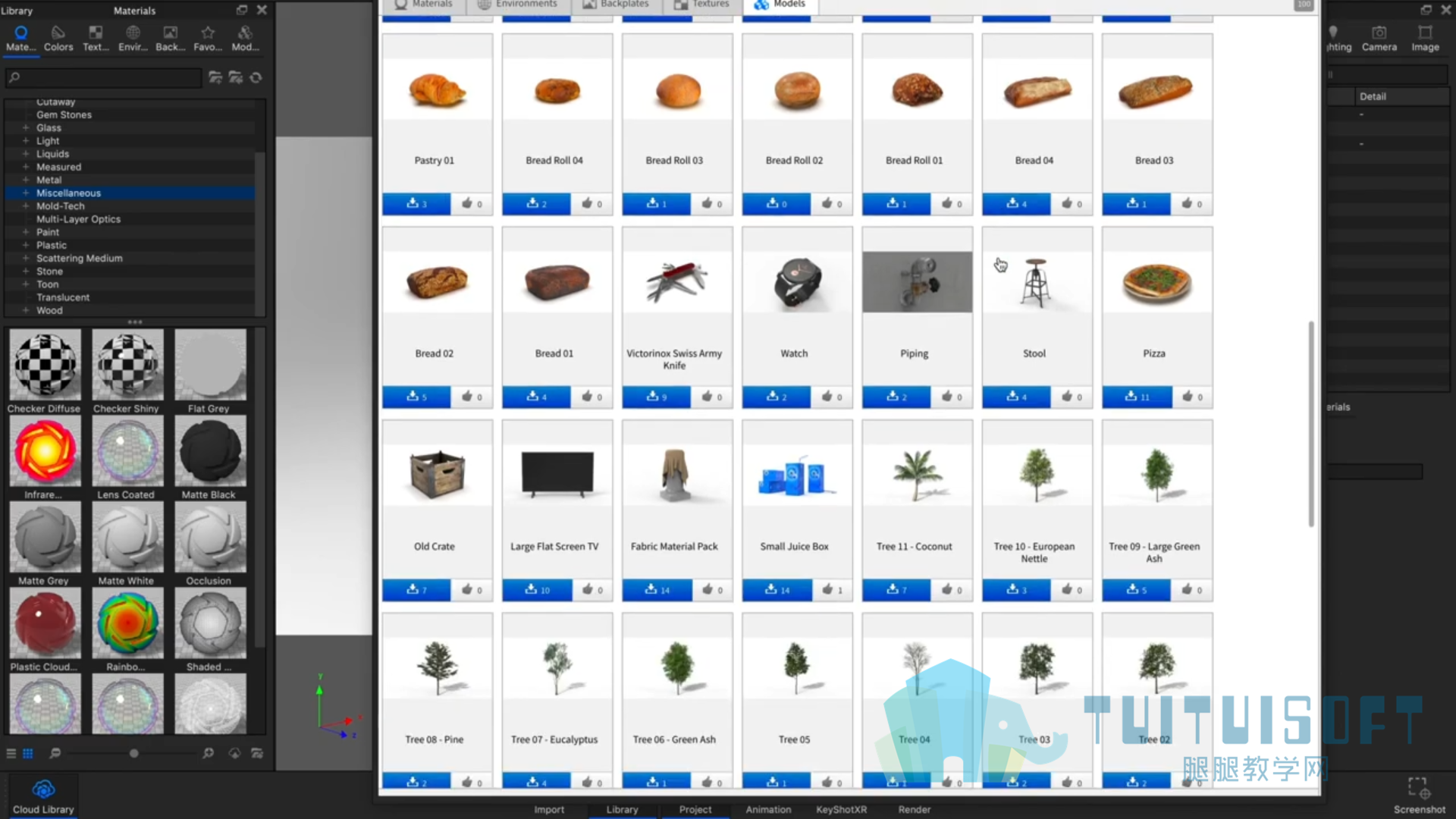Expand the Liquids material category
This screenshot has width=1456, height=819.
coord(26,153)
